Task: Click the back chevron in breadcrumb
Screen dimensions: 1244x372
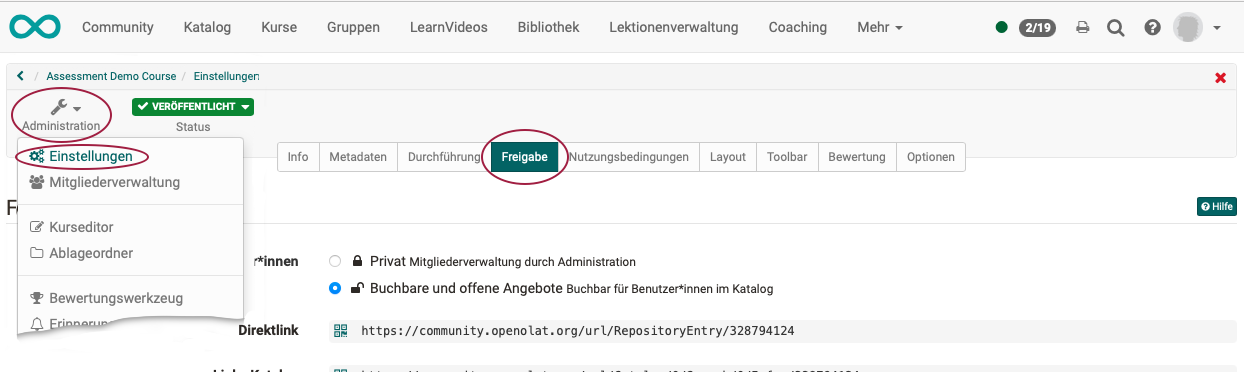Action: coord(20,76)
